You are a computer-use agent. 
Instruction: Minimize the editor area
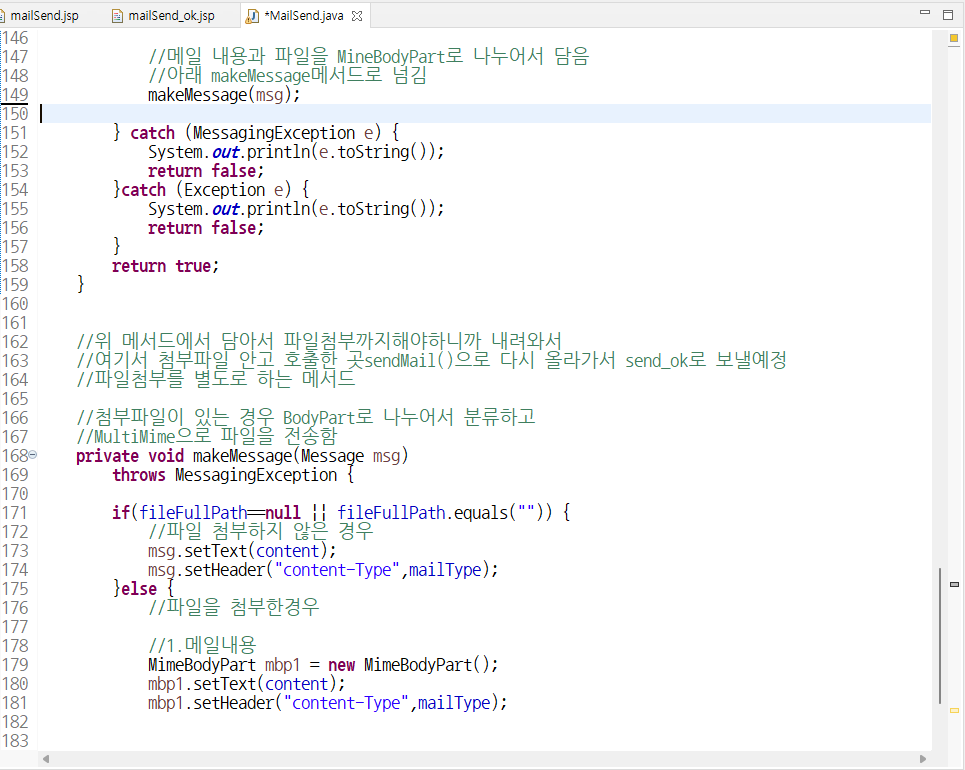tap(924, 13)
